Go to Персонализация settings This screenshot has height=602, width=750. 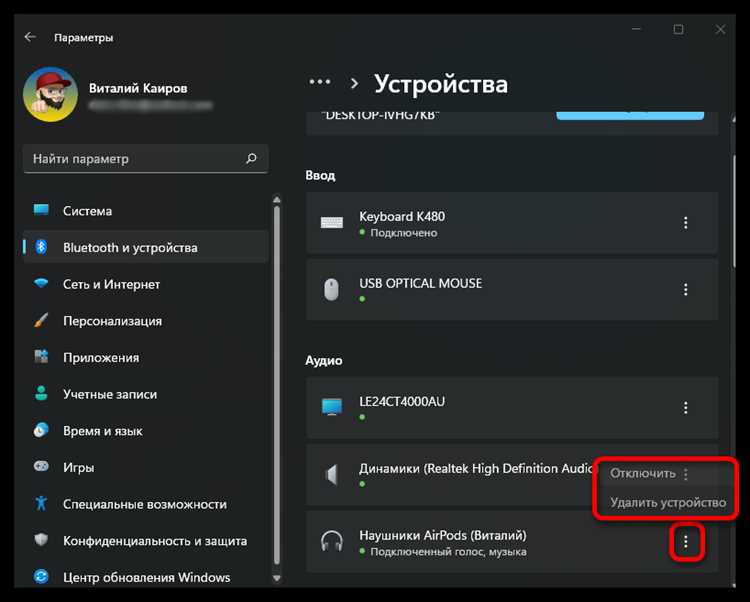pos(145,321)
